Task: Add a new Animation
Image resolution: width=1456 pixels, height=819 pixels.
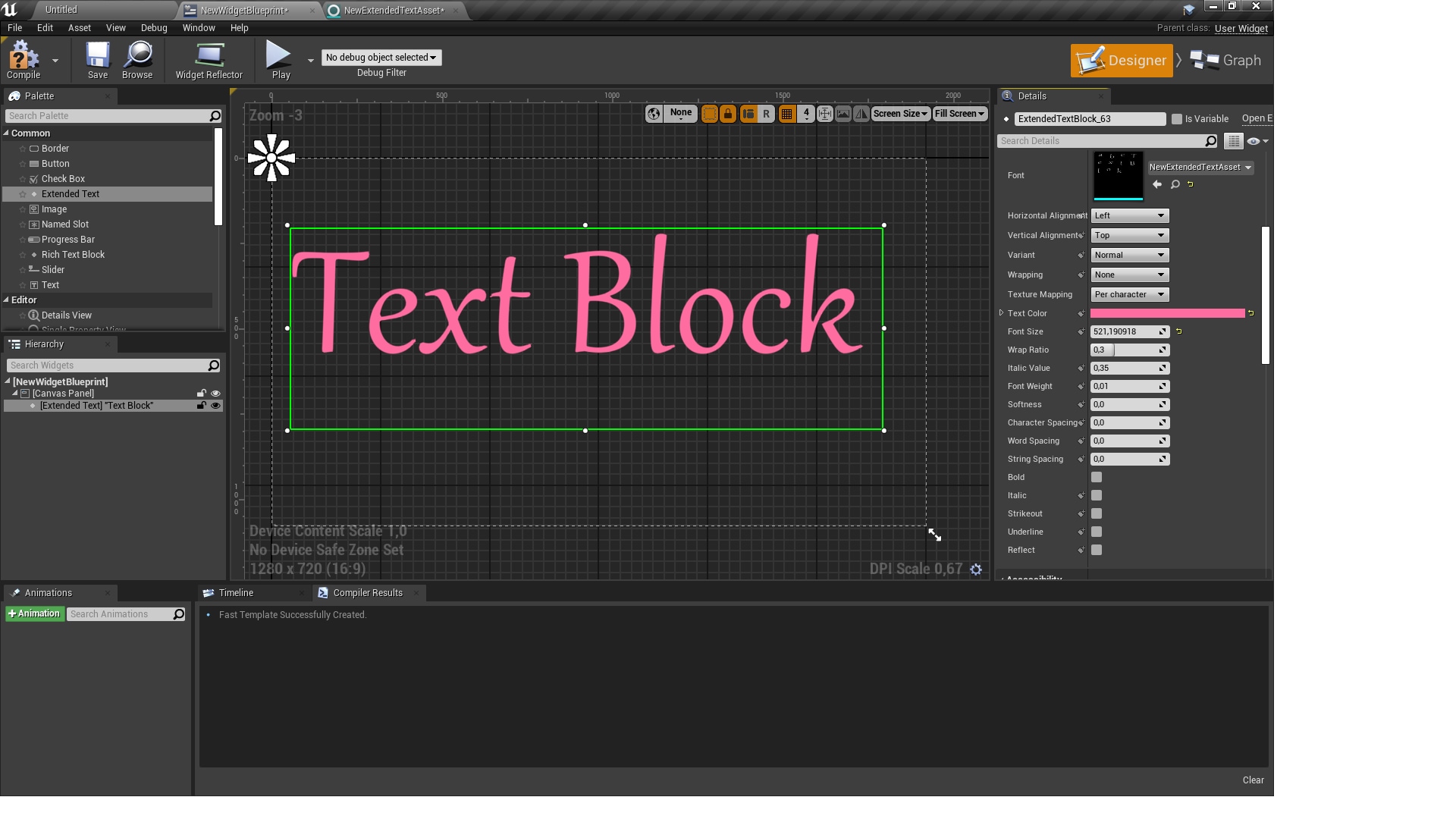Action: click(x=34, y=613)
